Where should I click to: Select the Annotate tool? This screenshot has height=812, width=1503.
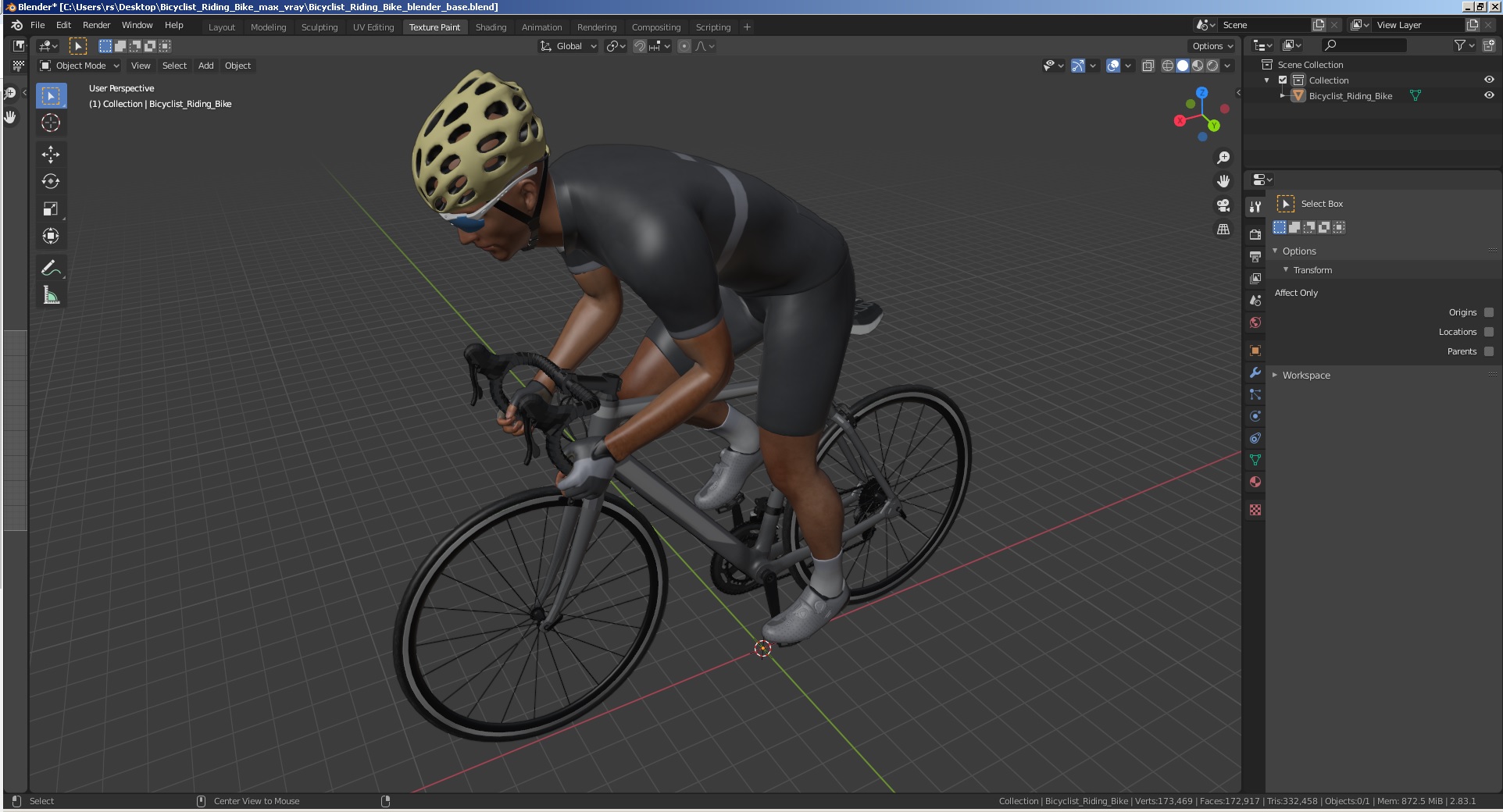(x=51, y=268)
